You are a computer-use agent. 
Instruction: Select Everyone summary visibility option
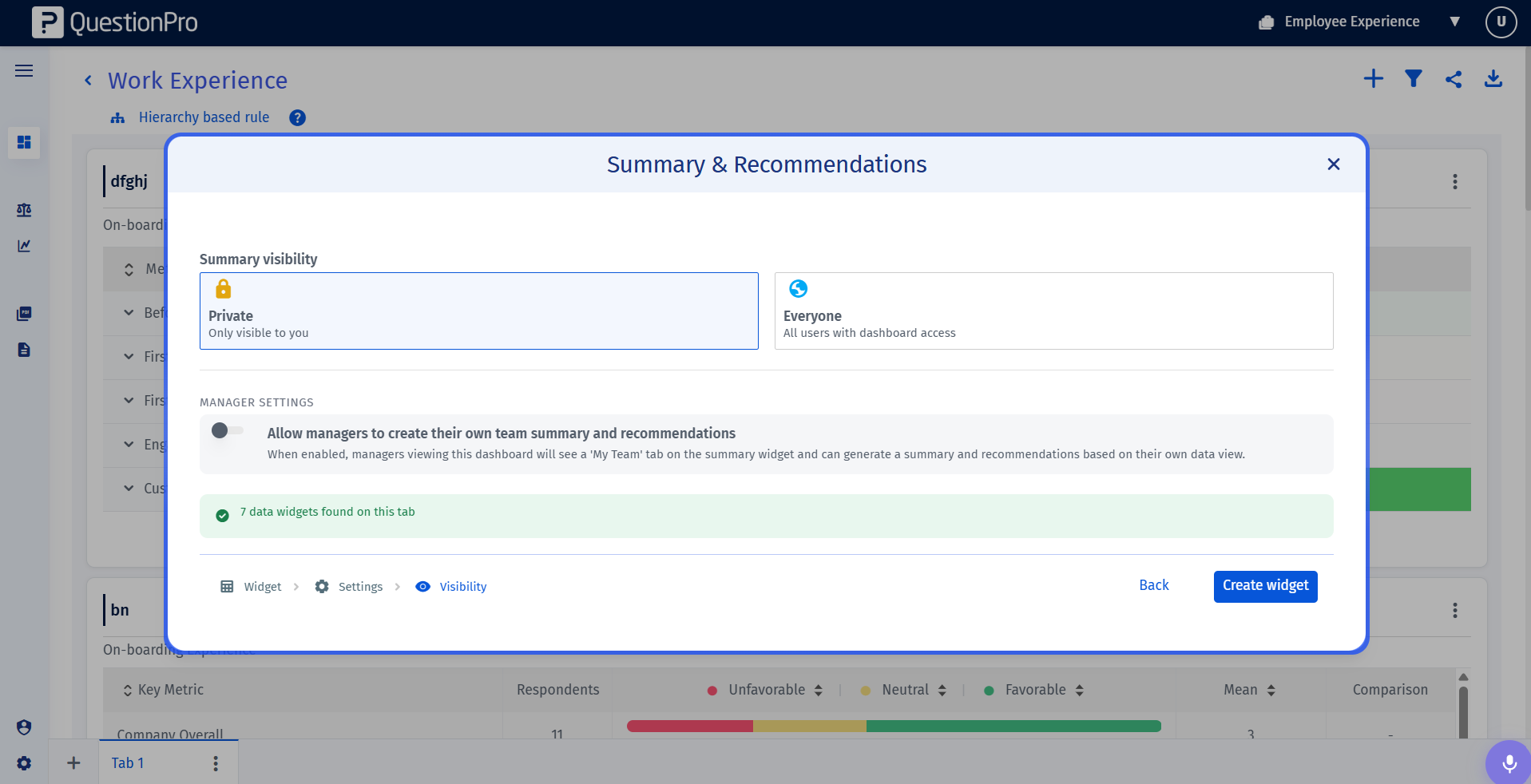tap(1053, 311)
